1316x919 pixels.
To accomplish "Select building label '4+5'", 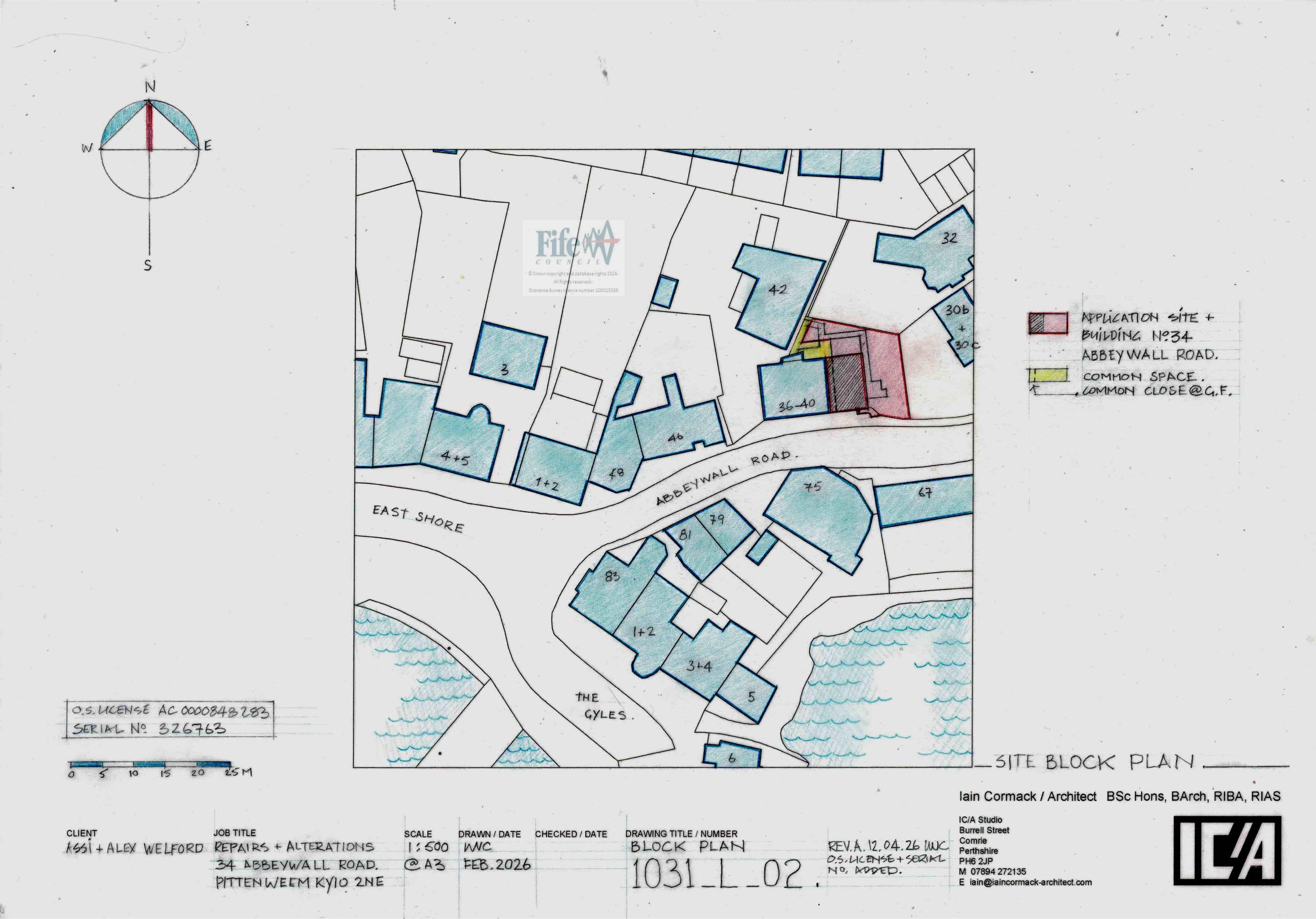I will click(x=455, y=458).
